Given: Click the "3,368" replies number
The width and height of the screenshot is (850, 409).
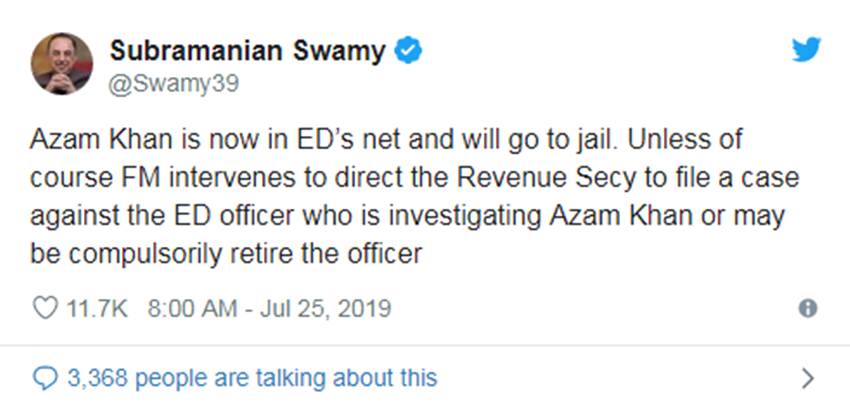Looking at the screenshot, I should click(x=98, y=377).
